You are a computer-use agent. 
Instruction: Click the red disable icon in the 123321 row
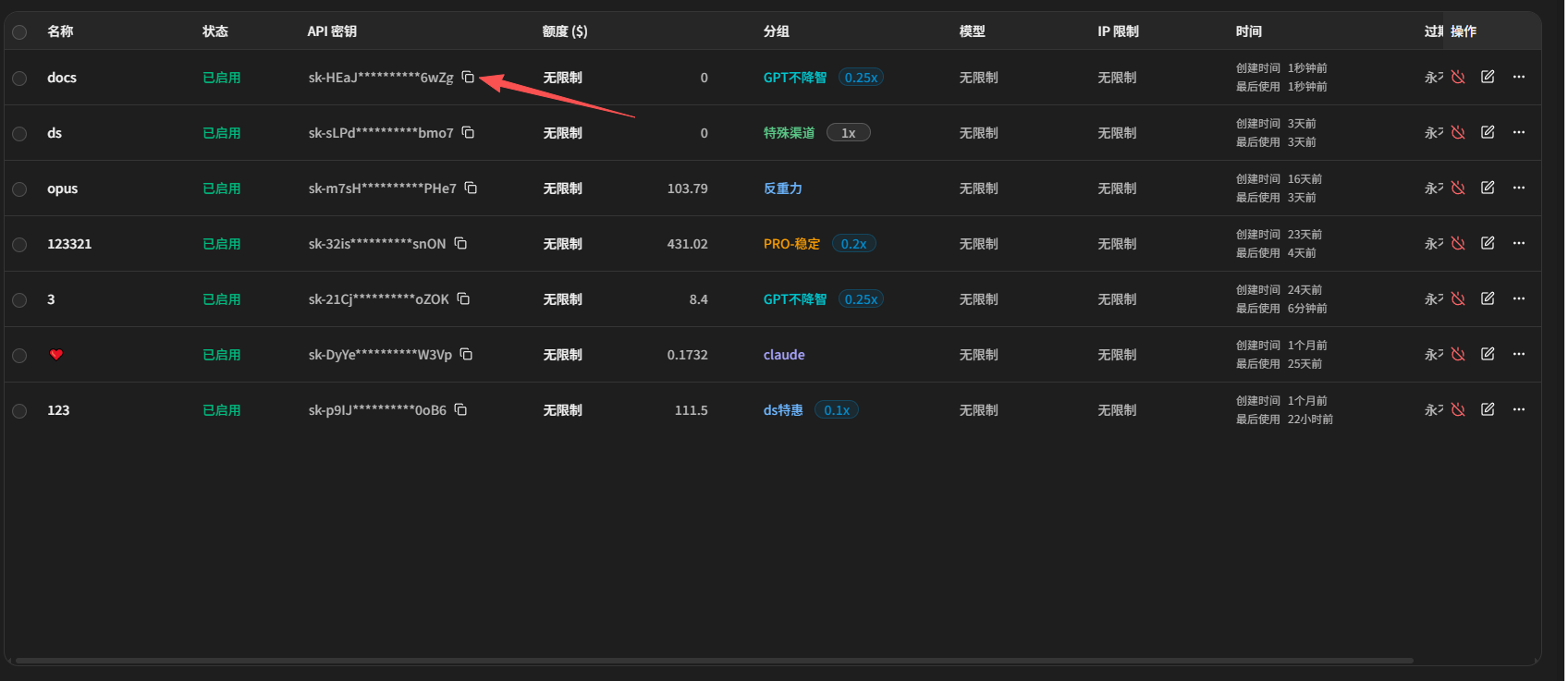tap(1458, 243)
